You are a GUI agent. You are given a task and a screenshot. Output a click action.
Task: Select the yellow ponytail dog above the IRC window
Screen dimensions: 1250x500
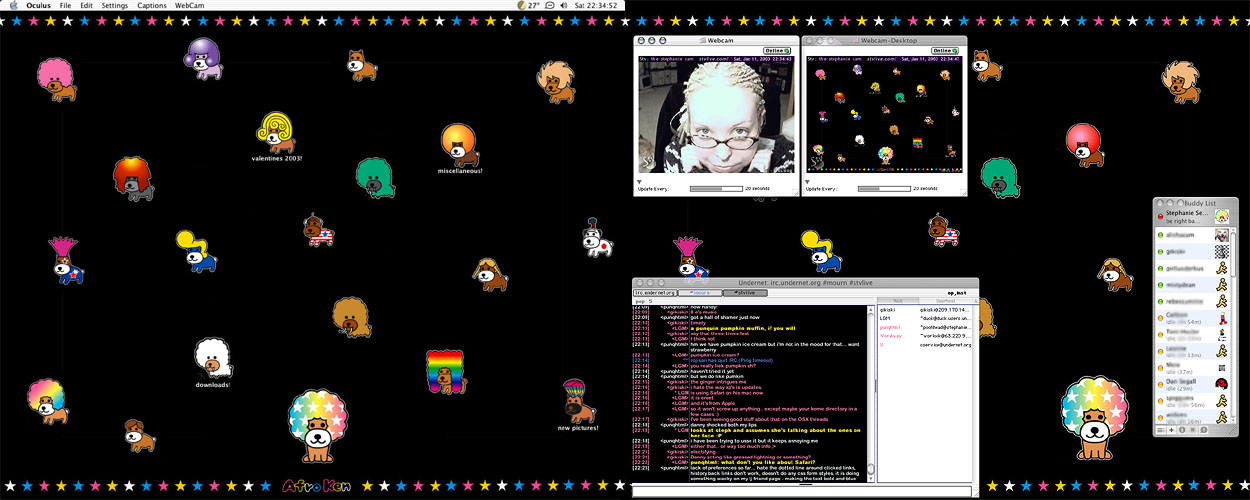823,250
